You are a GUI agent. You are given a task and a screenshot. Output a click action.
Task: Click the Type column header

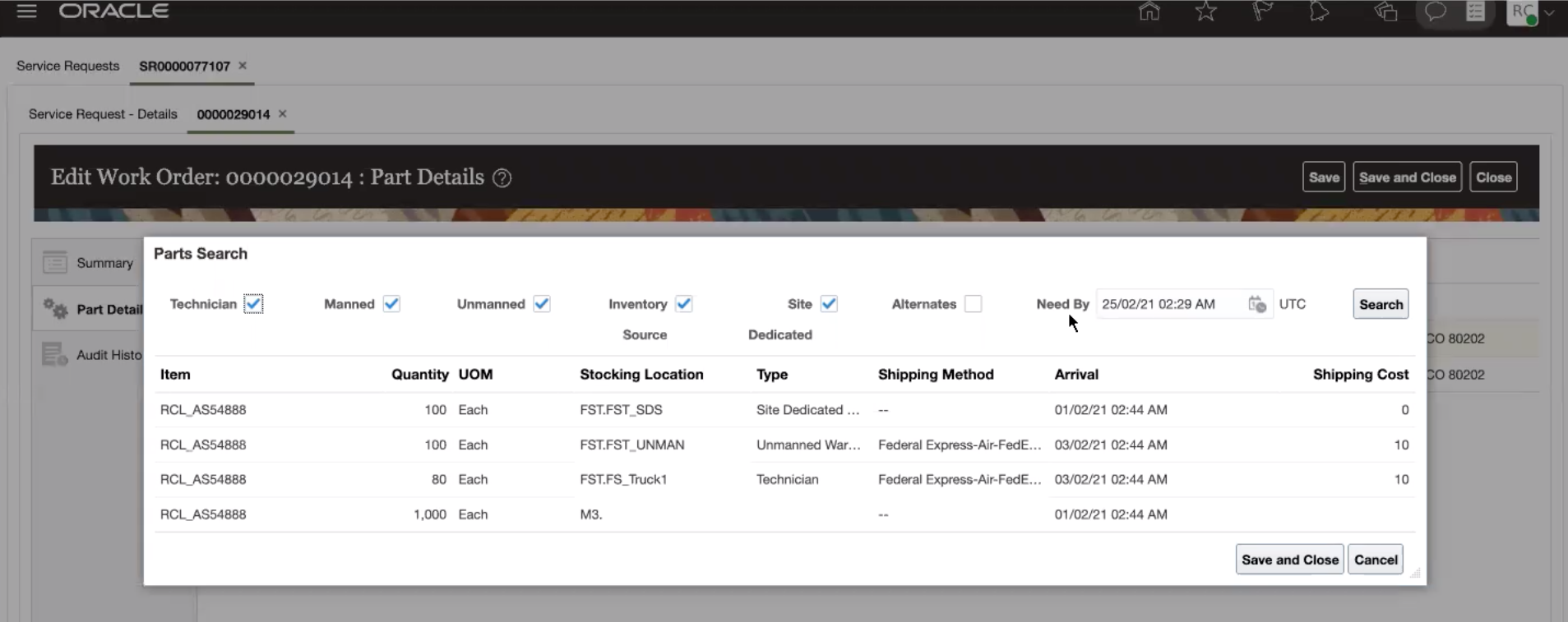pos(772,375)
